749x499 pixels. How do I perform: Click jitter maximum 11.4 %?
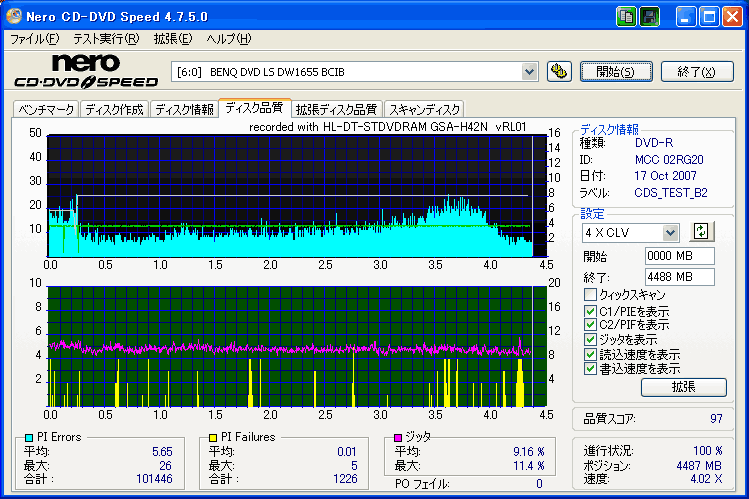[529, 466]
